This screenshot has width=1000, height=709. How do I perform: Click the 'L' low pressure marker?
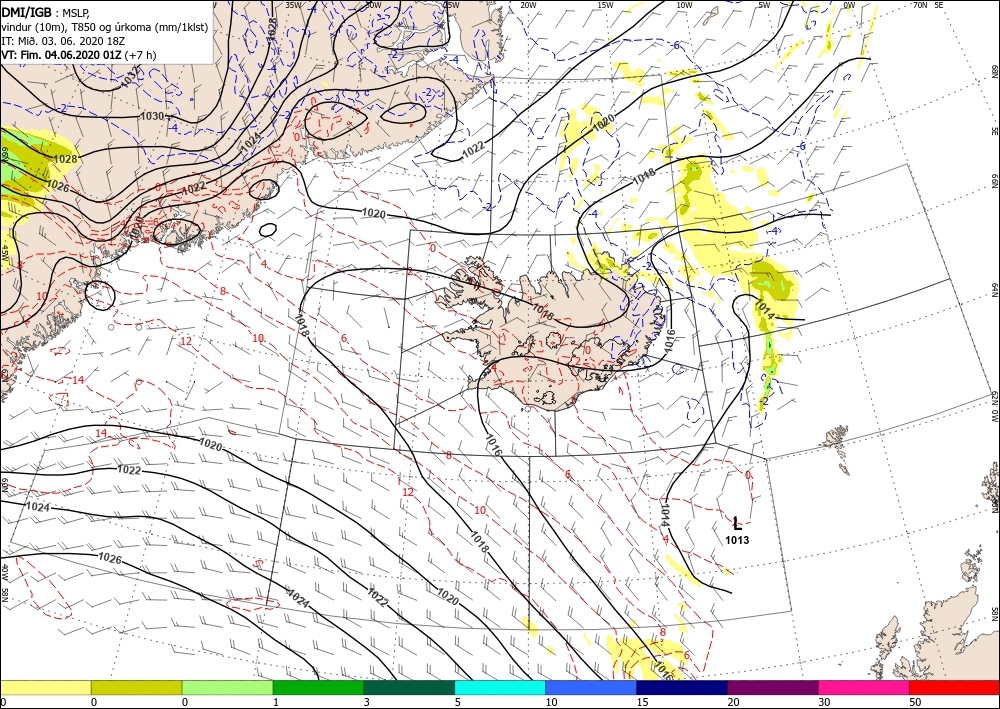(737, 524)
